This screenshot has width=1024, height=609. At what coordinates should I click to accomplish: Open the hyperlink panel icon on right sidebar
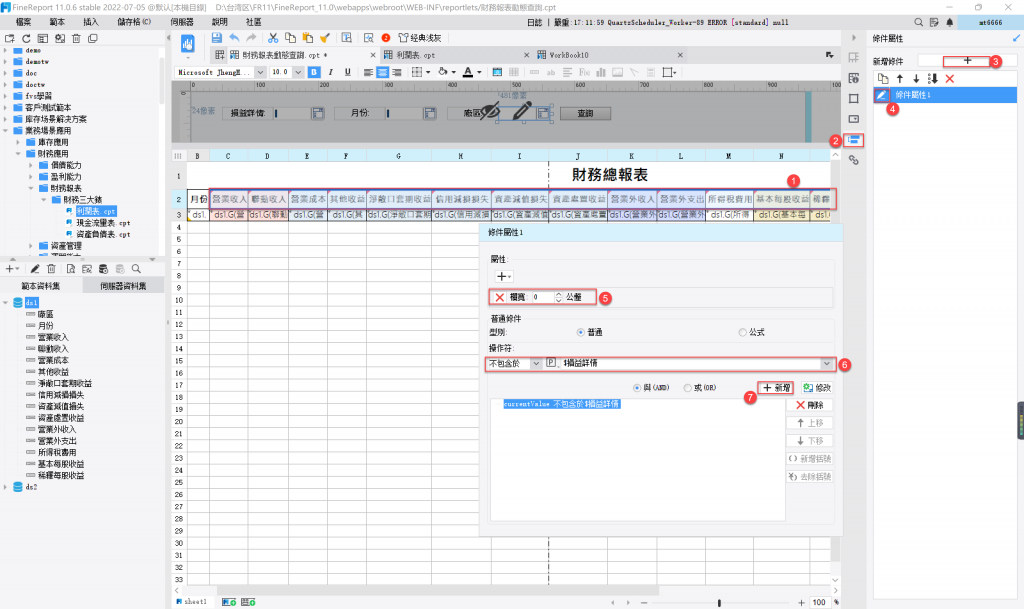(x=853, y=160)
